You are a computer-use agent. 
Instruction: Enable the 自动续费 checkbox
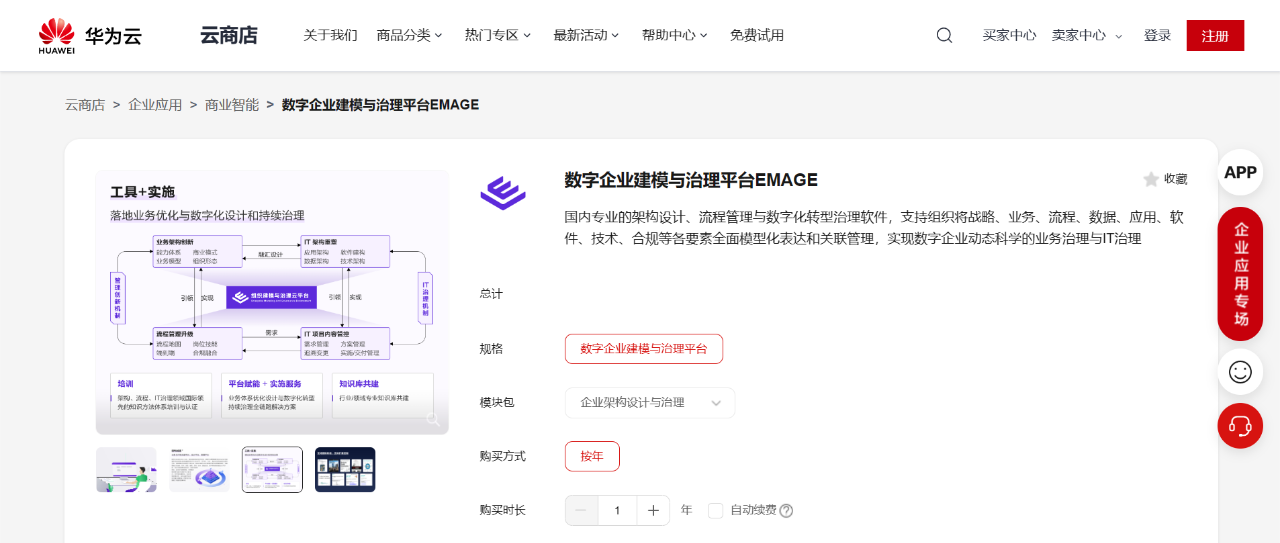[715, 510]
